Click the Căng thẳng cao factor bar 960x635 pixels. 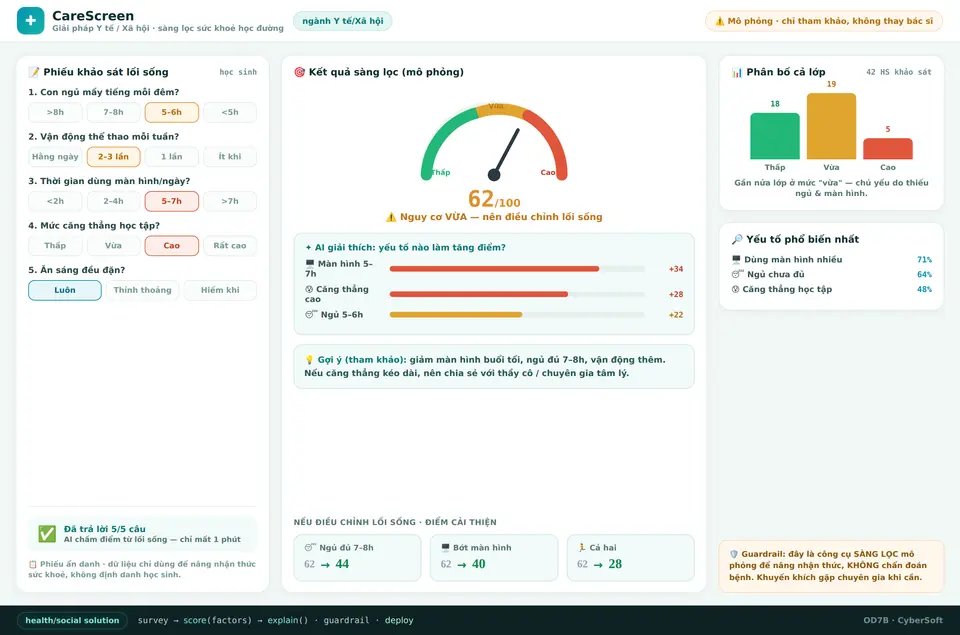point(517,294)
